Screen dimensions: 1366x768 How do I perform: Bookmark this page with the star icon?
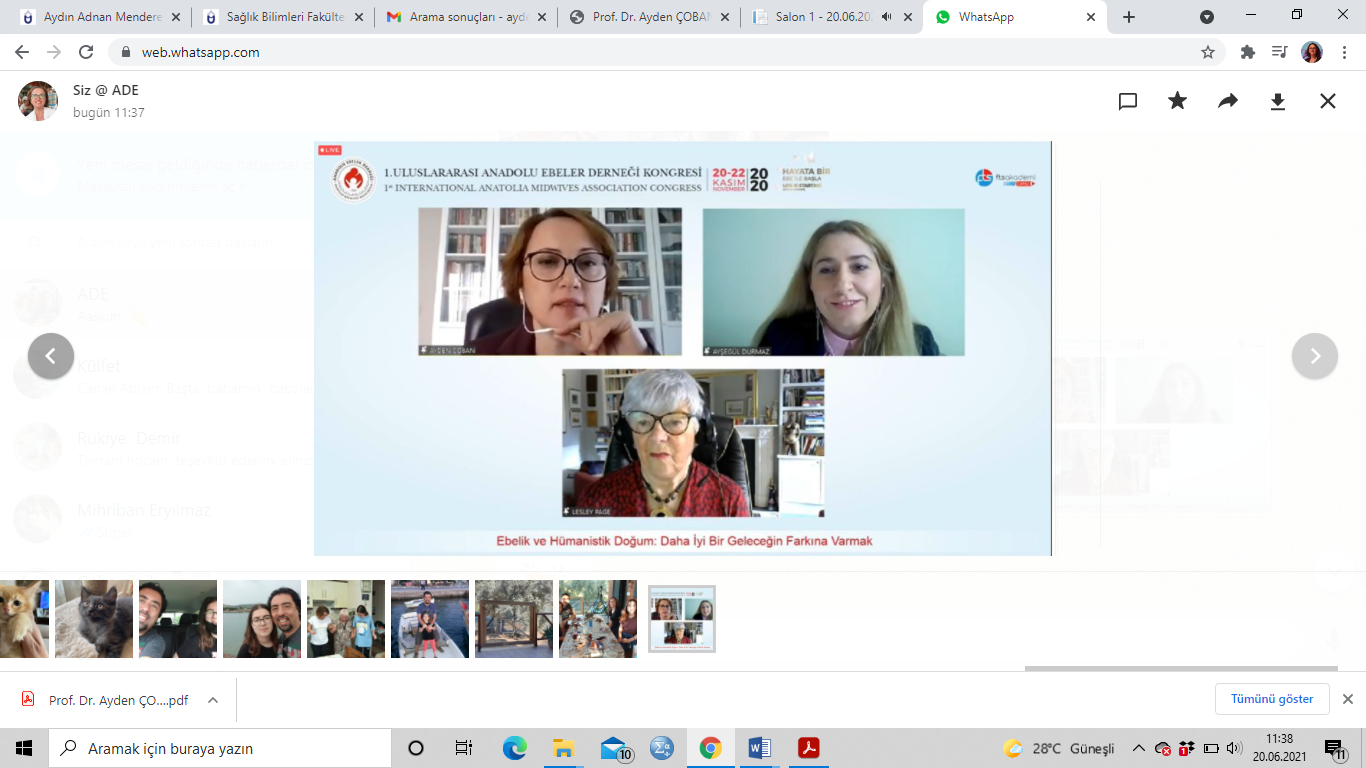(x=1208, y=52)
